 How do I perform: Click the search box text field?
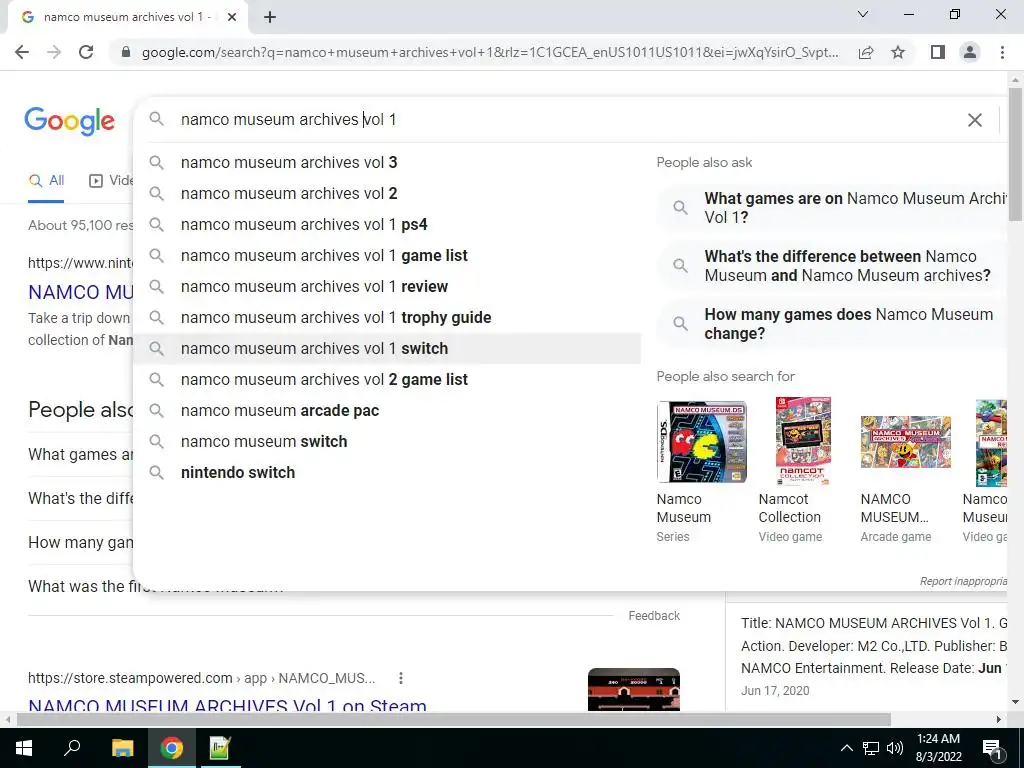pyautogui.click(x=568, y=120)
